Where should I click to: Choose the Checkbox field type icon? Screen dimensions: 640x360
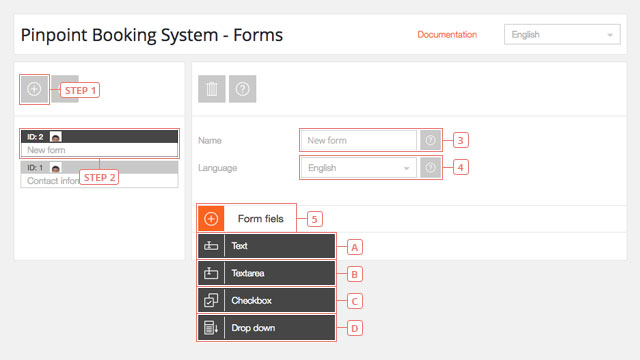[211, 300]
